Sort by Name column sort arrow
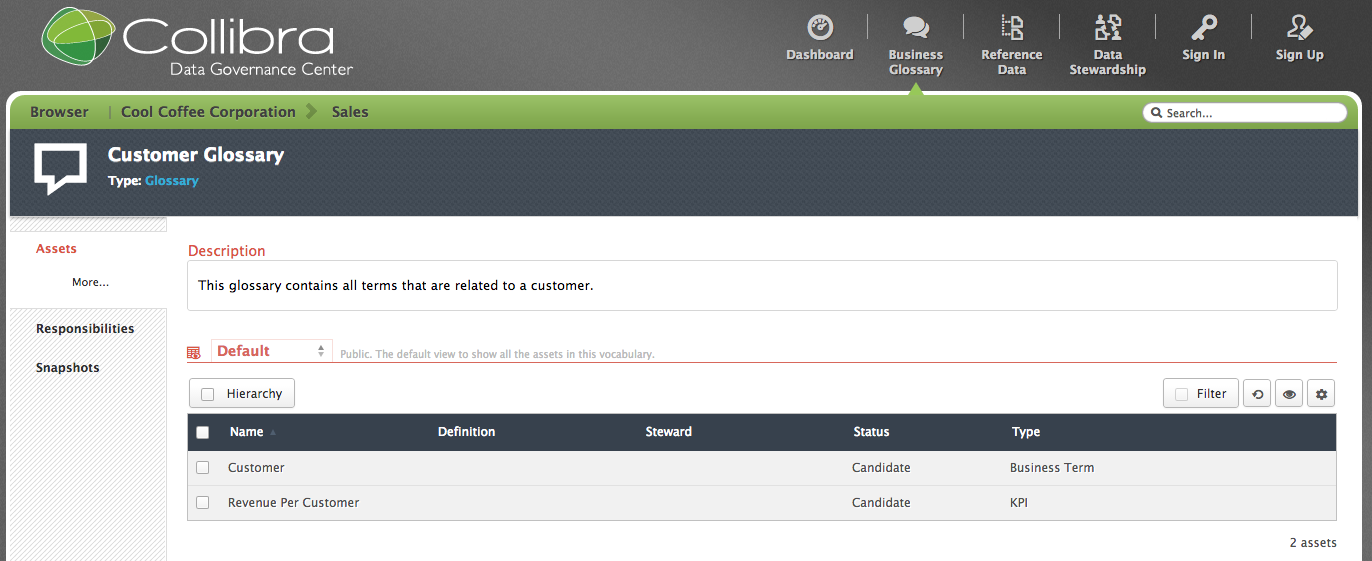This screenshot has height=561, width=1372. 273,432
